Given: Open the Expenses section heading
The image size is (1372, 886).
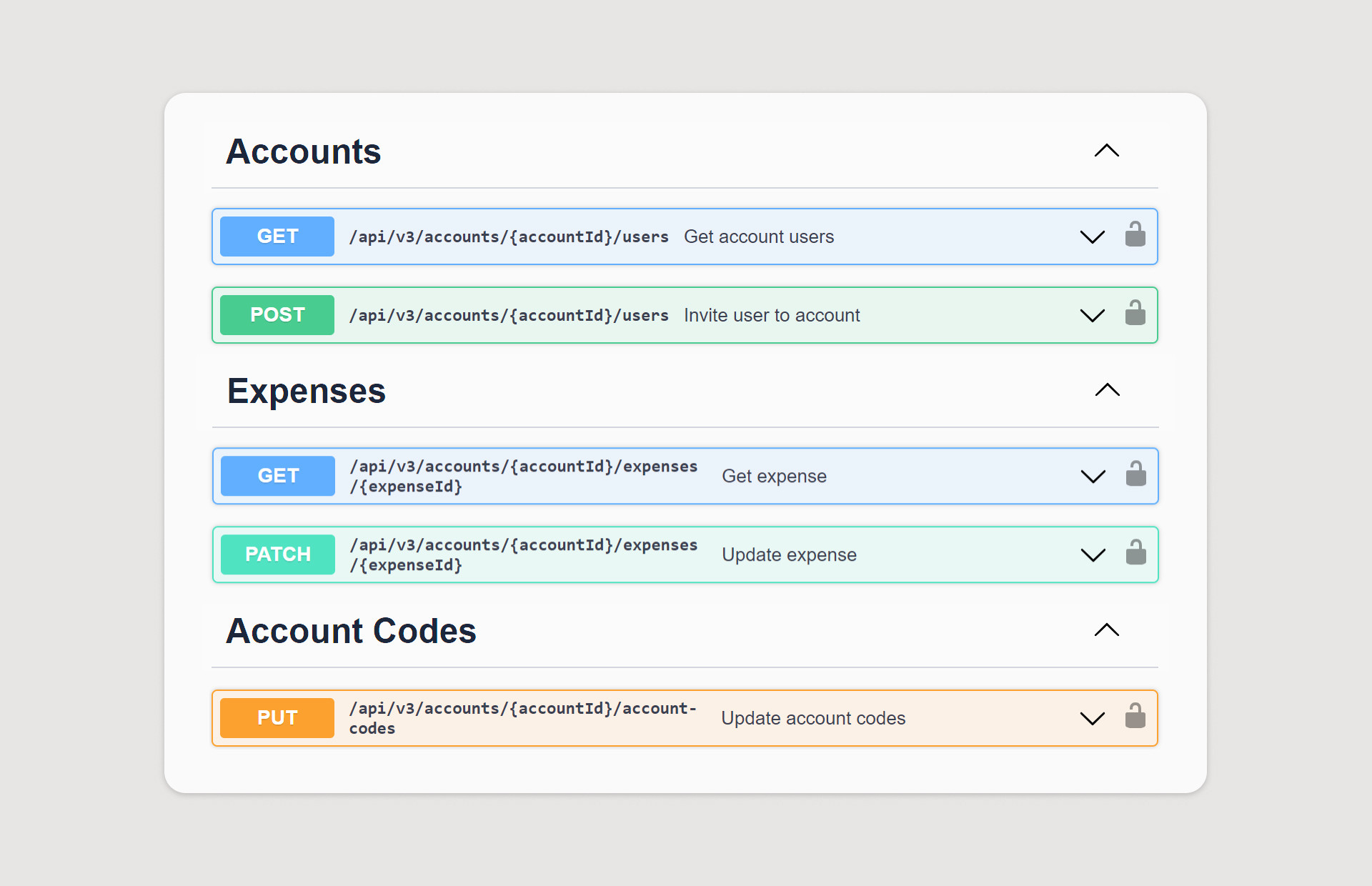Looking at the screenshot, I should point(306,392).
